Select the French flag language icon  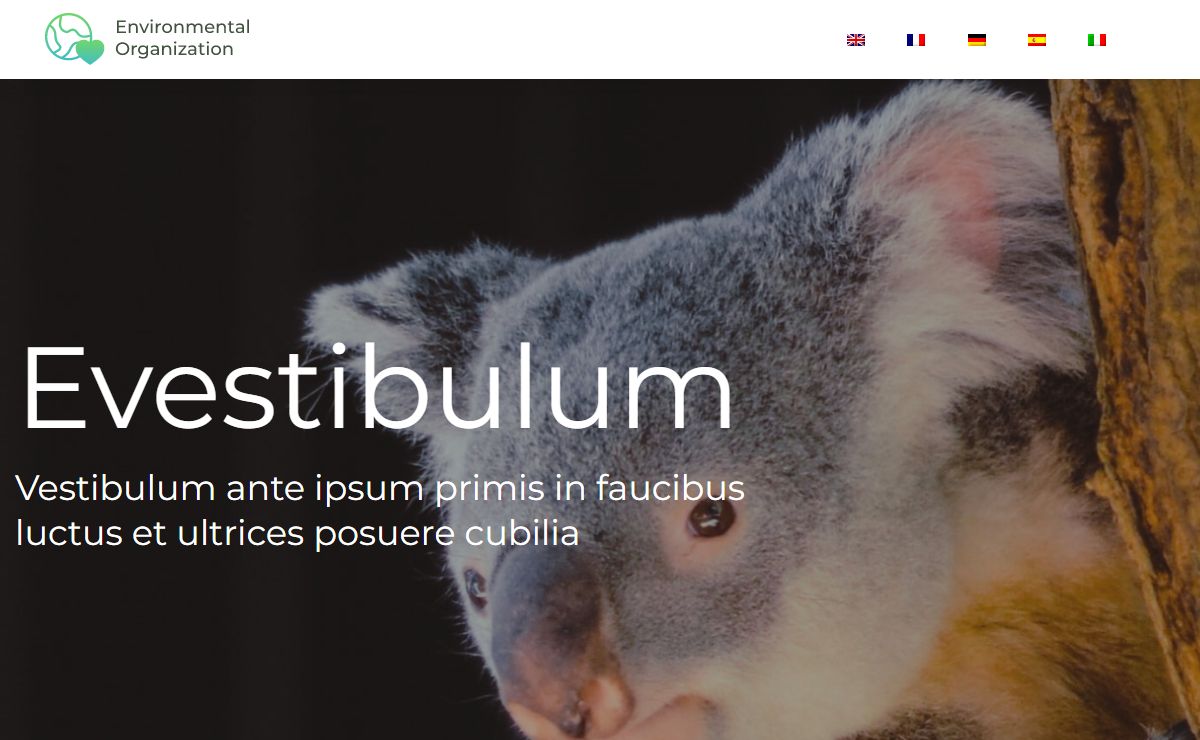[916, 40]
